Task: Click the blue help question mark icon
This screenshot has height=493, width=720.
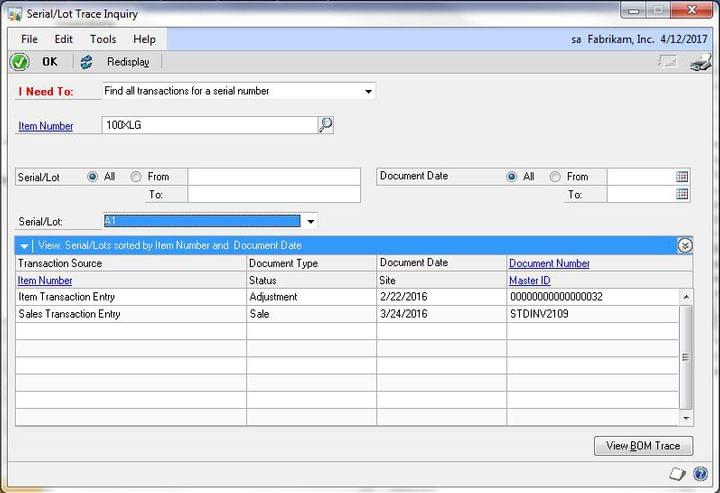Action: click(700, 473)
